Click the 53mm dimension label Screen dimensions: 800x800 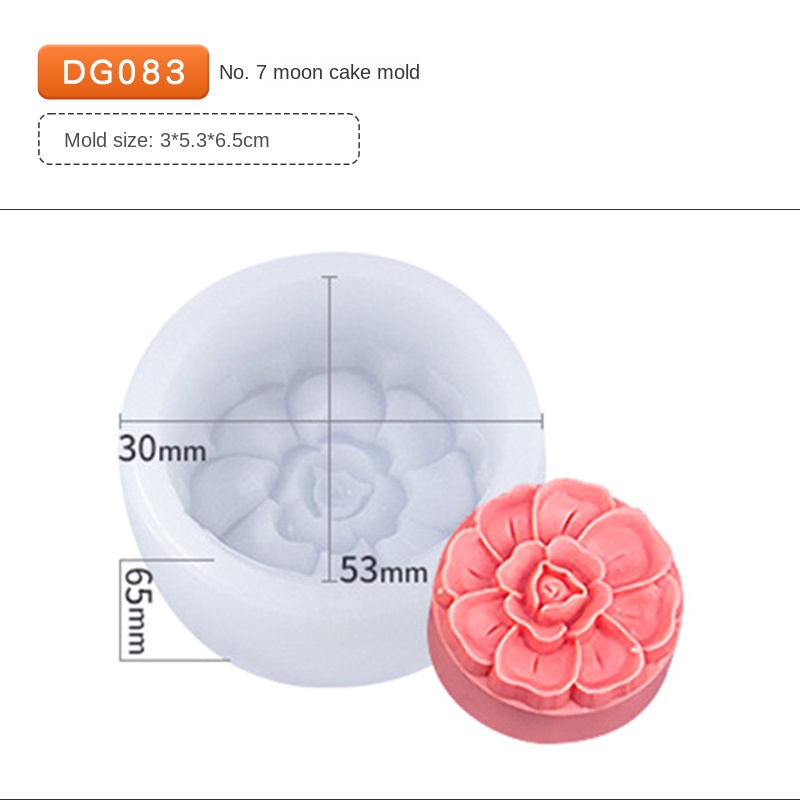384,570
